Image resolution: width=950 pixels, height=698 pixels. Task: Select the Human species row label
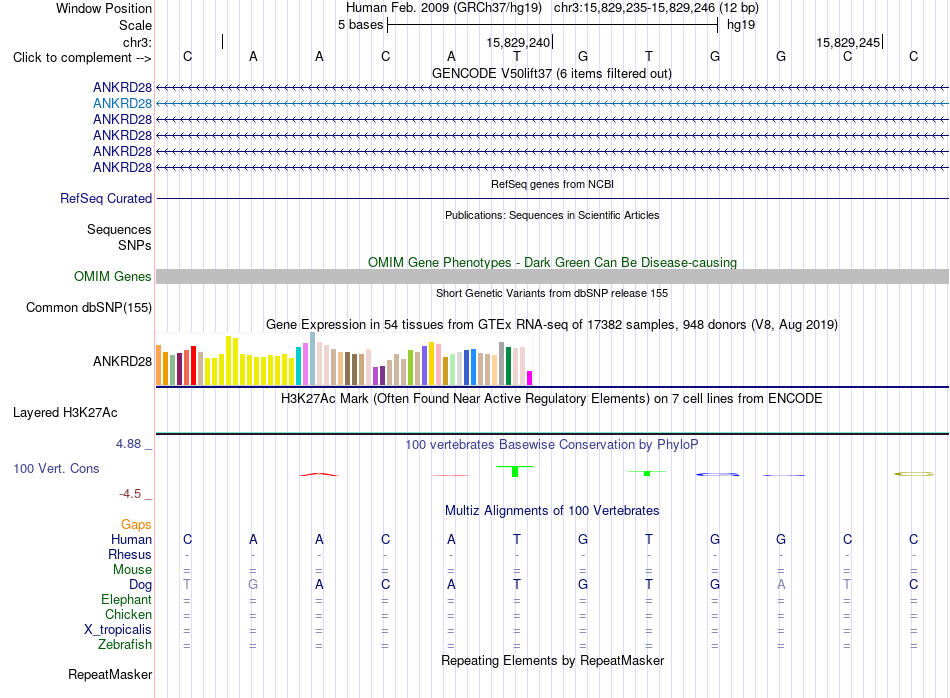pos(131,539)
